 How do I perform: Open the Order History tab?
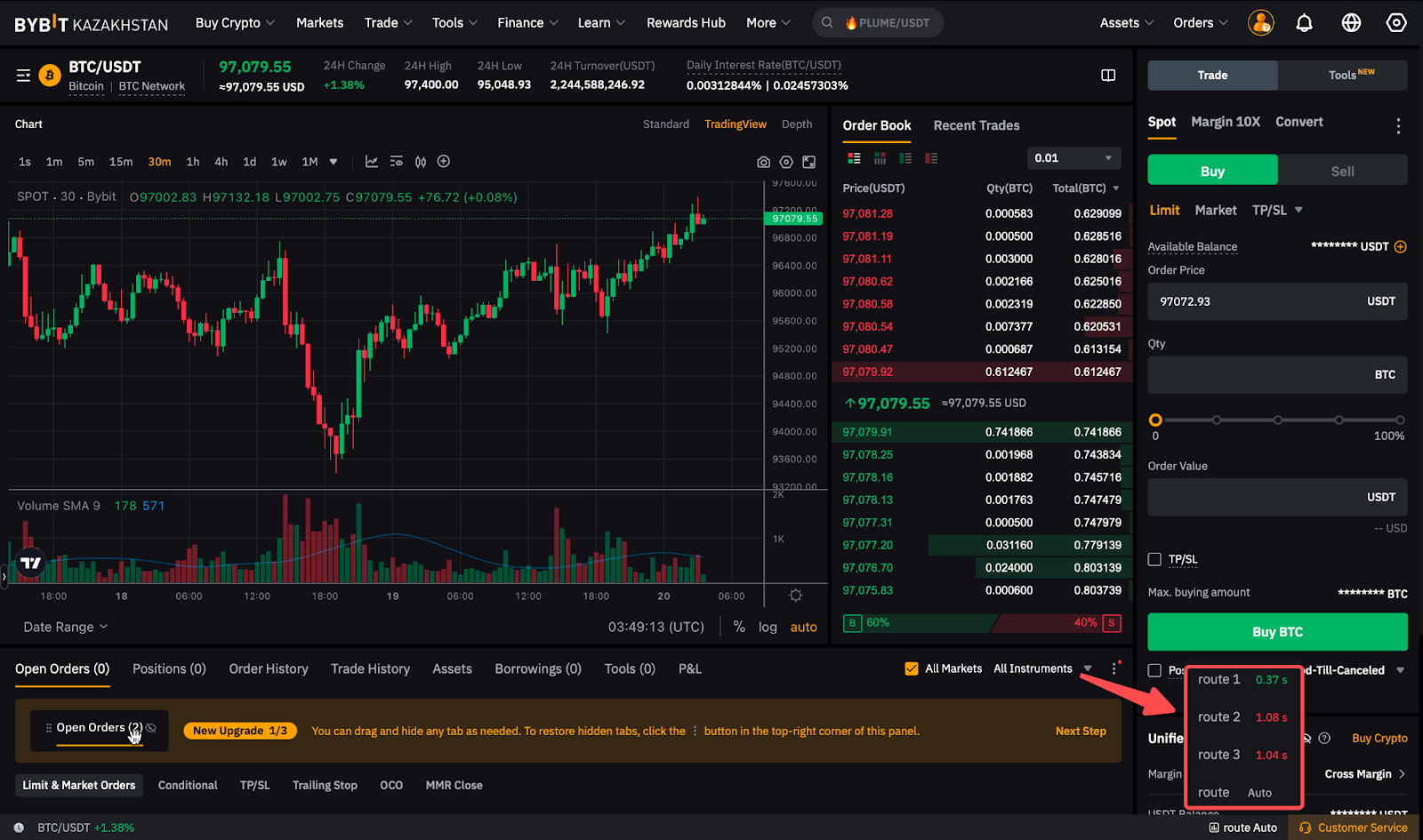point(268,668)
